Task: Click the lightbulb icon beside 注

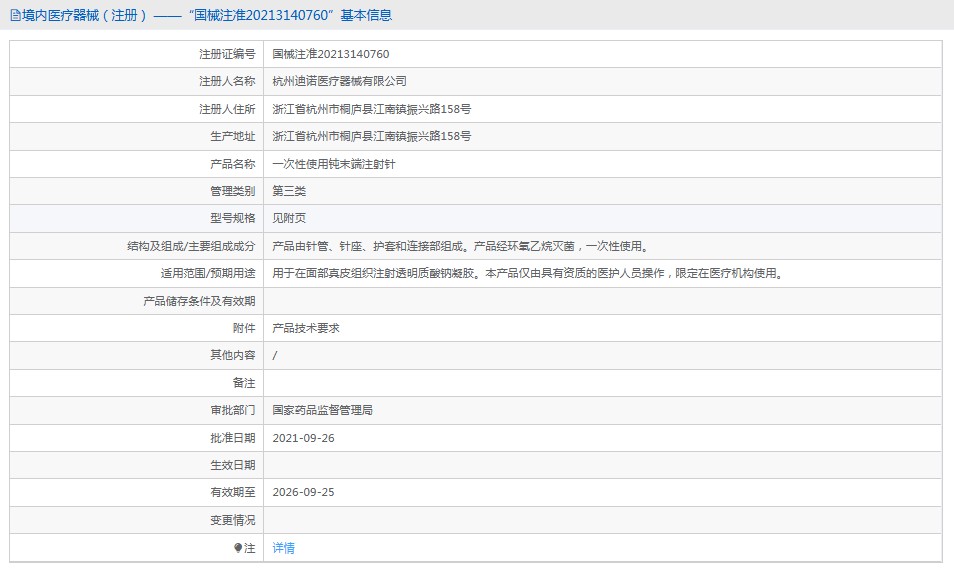Action: [x=238, y=548]
